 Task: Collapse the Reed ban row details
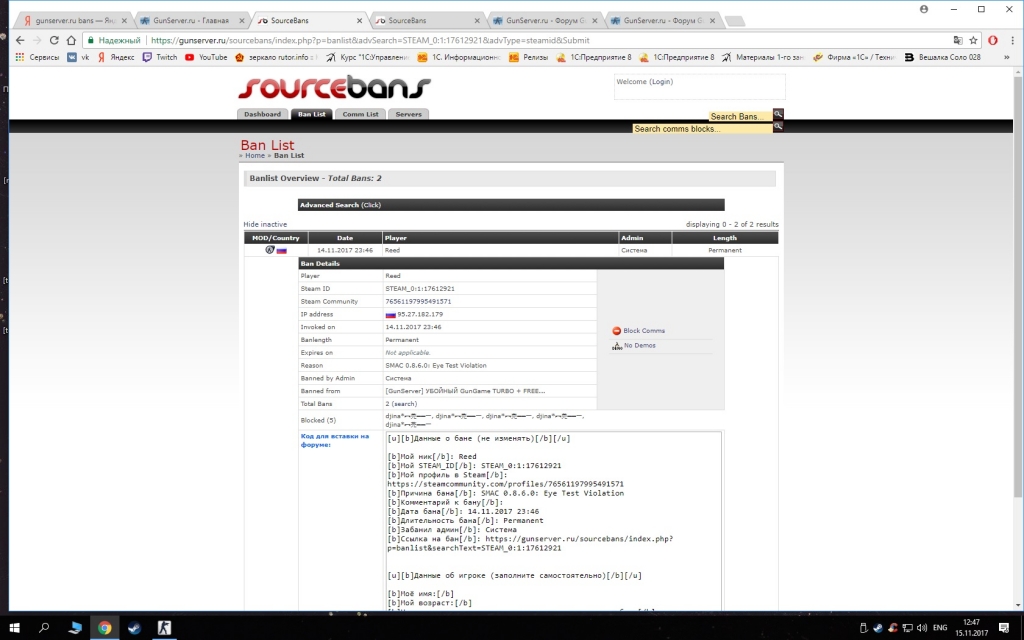[392, 250]
